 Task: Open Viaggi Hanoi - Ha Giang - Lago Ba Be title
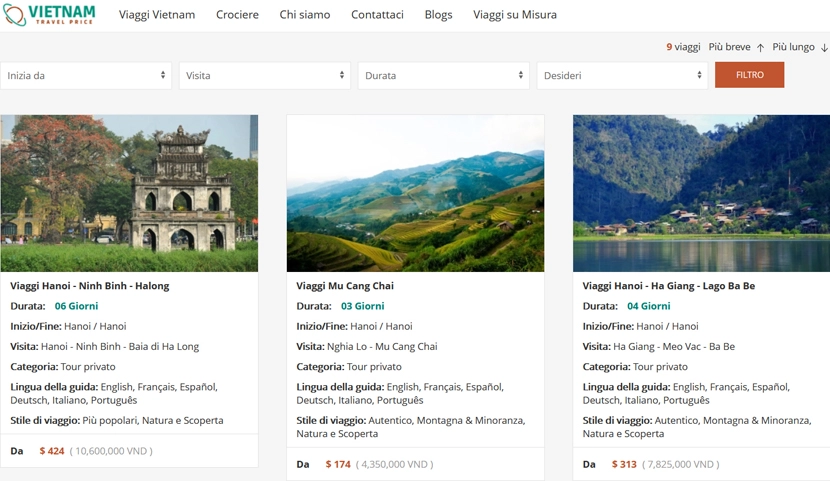[669, 286]
